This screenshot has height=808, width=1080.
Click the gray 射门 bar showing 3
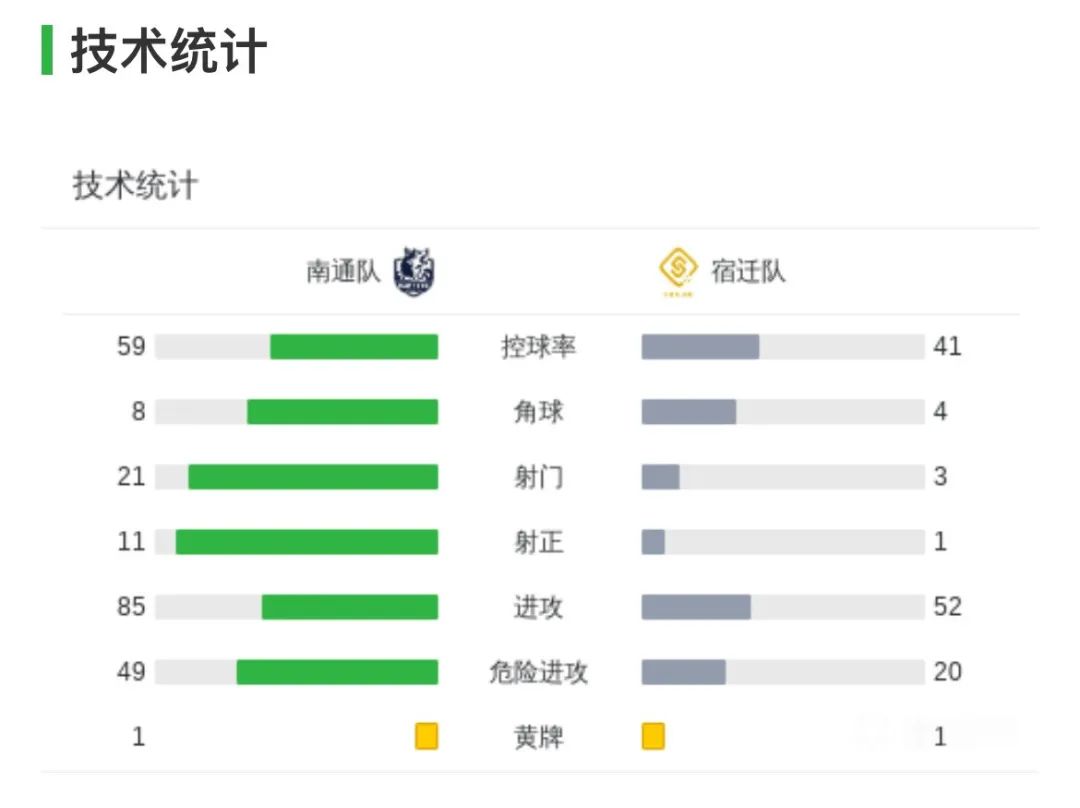(x=661, y=477)
